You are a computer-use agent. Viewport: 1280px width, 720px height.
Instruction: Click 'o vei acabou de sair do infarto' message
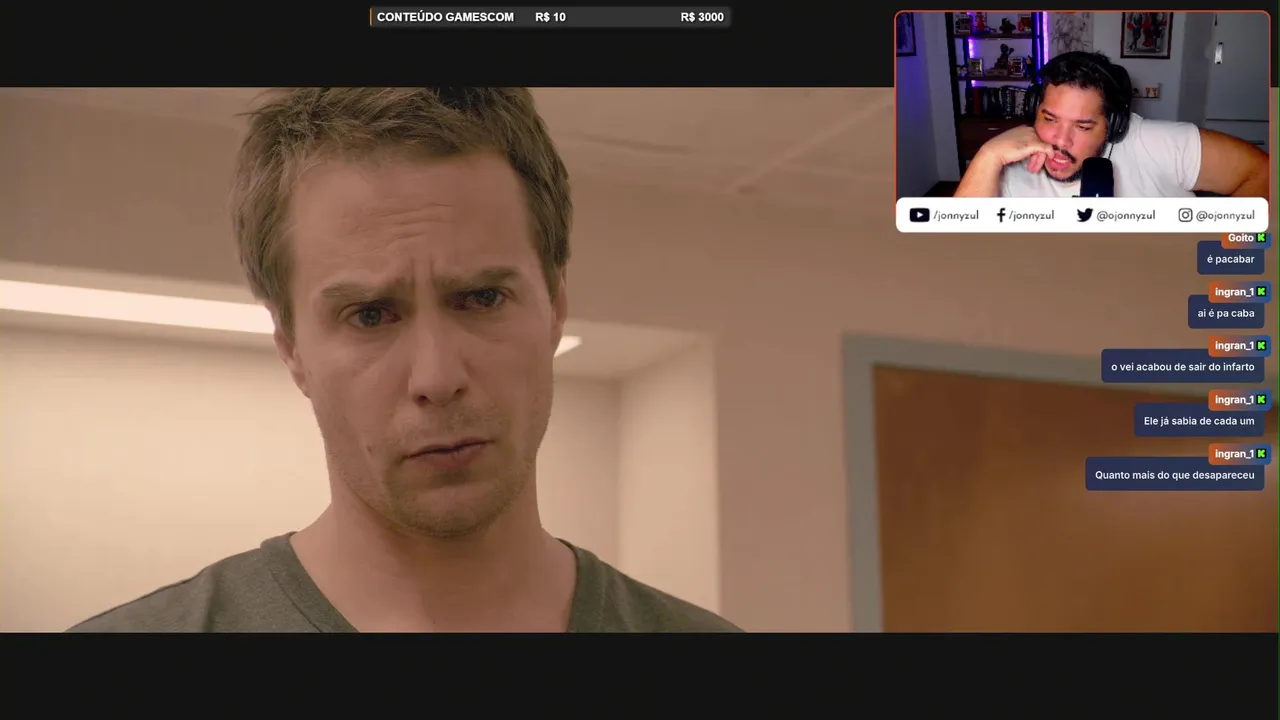(1182, 367)
